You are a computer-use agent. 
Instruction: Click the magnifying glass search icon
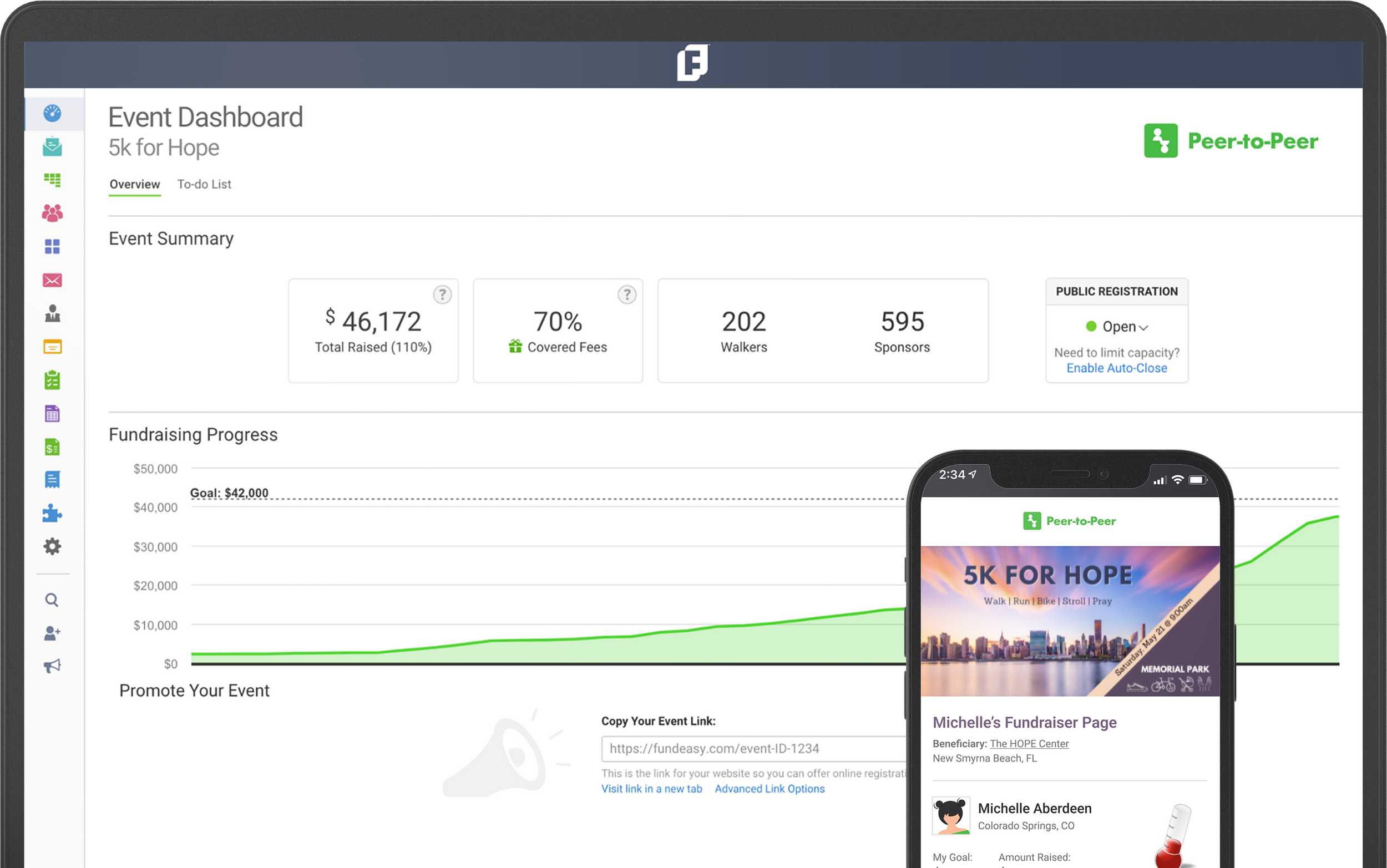[x=52, y=601]
